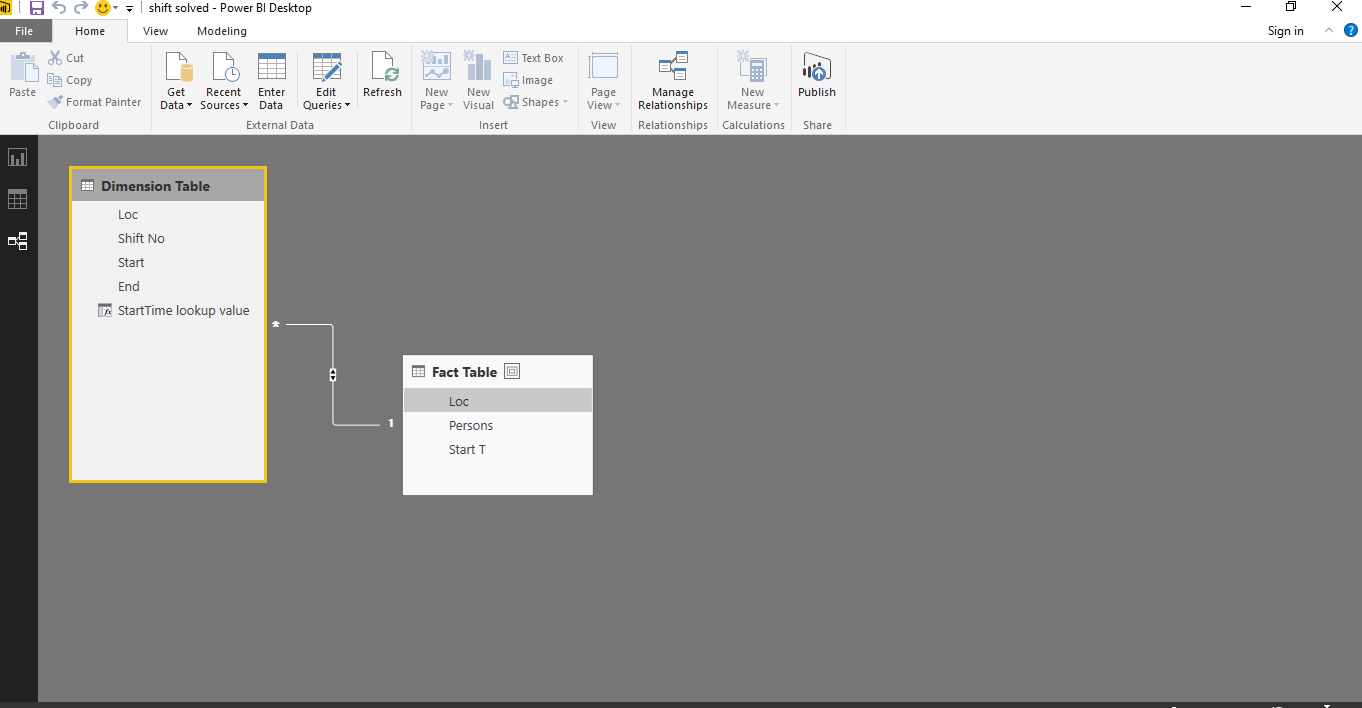The width and height of the screenshot is (1362, 708).
Task: Click Copy in the Clipboard group
Action: (x=70, y=80)
